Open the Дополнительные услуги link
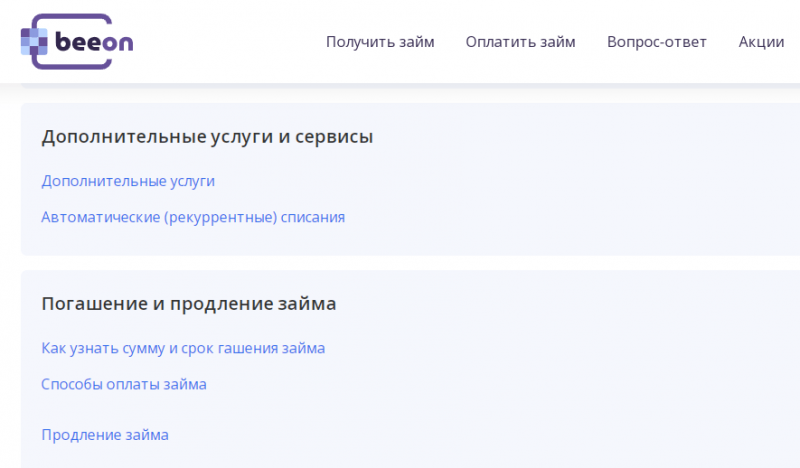Viewport: 800px width, 468px height. point(128,181)
